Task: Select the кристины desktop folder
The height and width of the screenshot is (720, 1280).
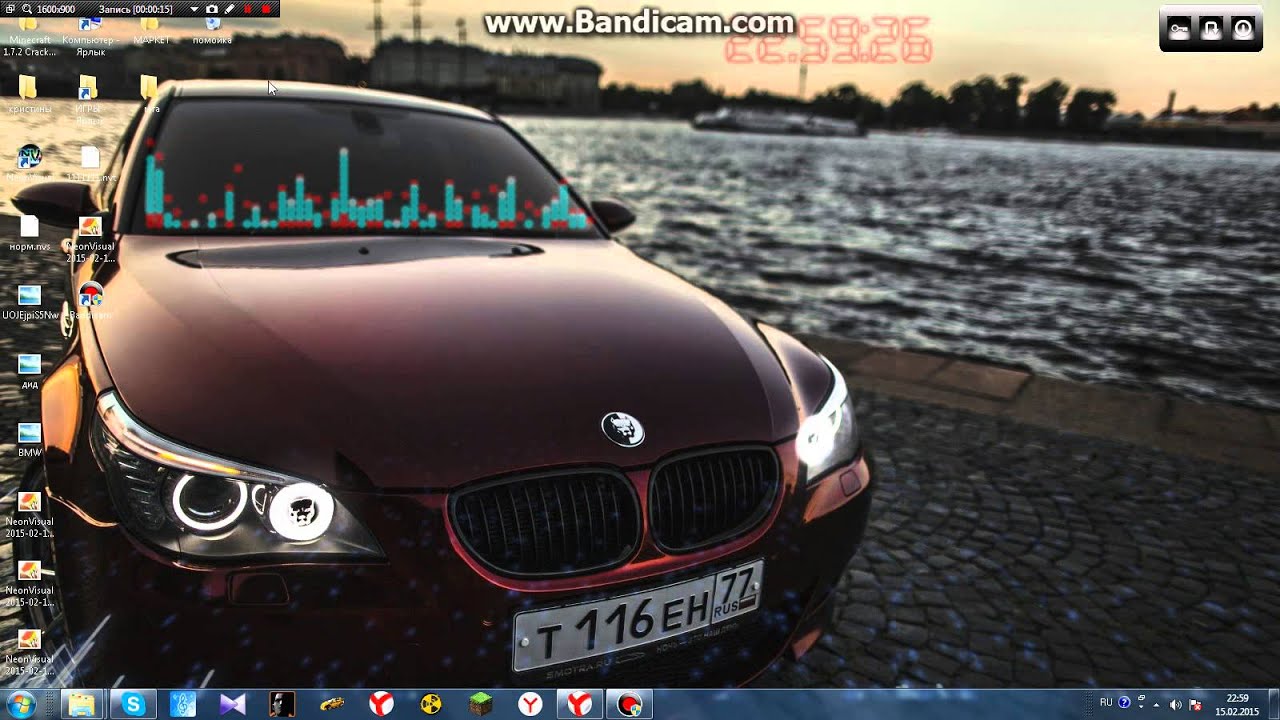Action: click(x=29, y=95)
